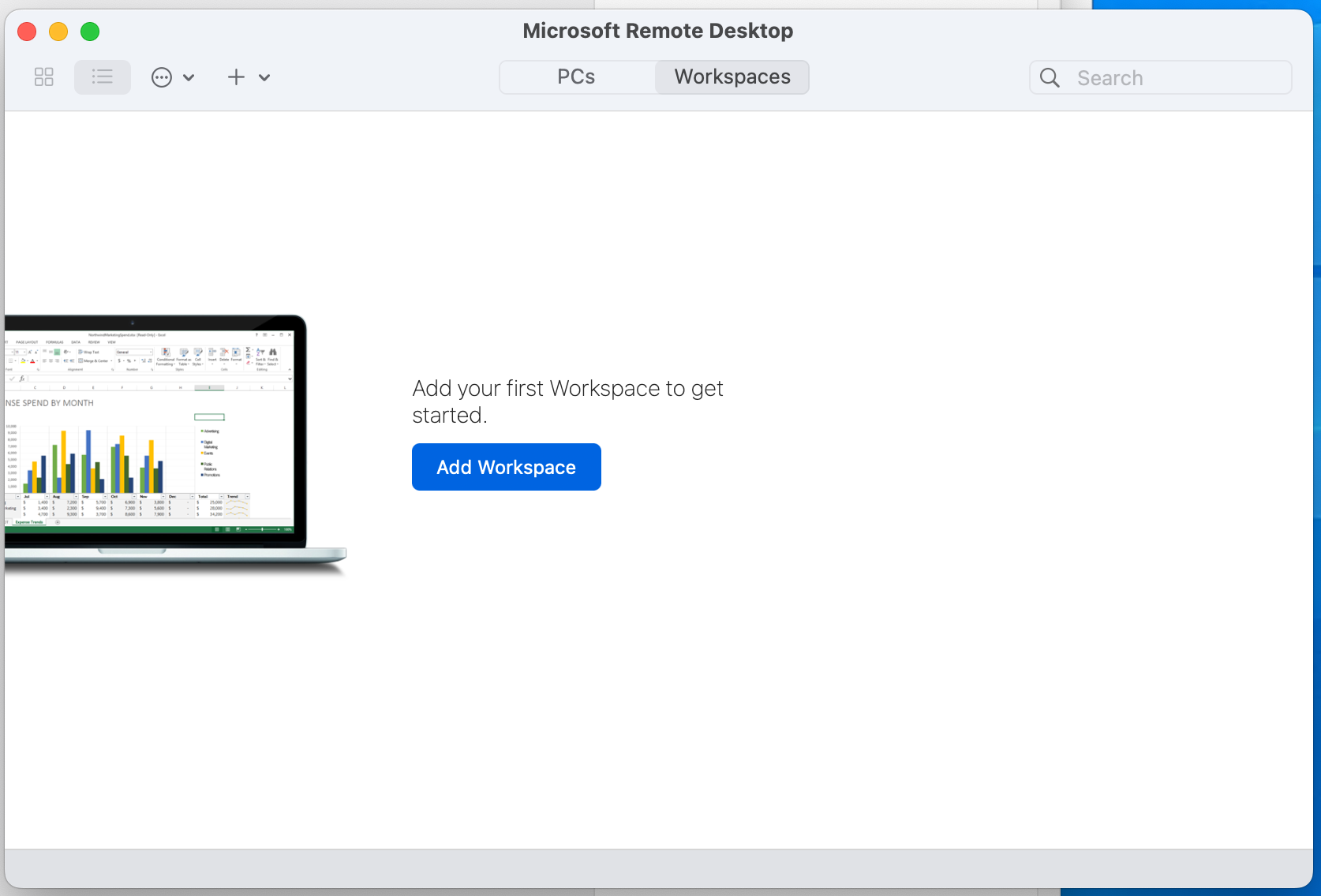Click the 'Add your first Workspace' message
The image size is (1321, 896).
pos(567,401)
